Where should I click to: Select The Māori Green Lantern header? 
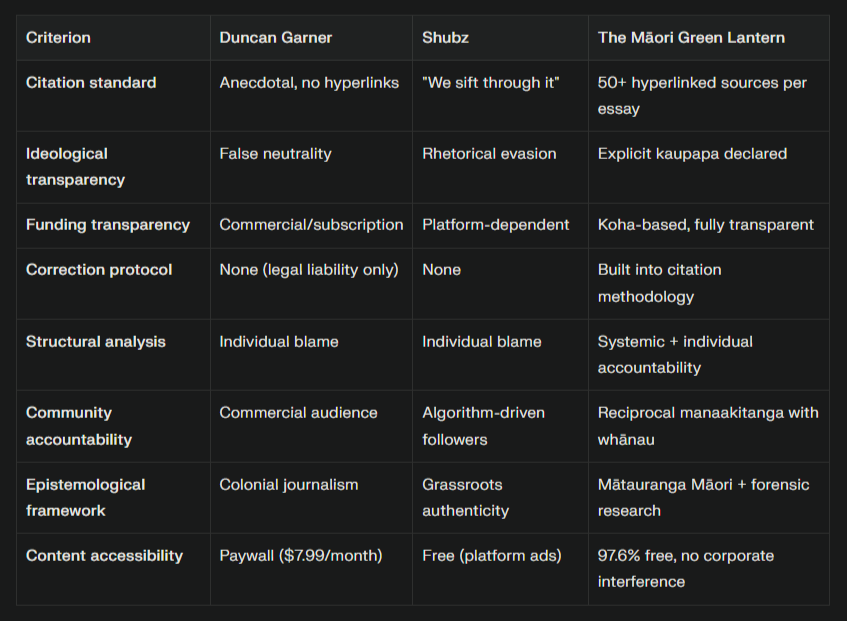691,38
